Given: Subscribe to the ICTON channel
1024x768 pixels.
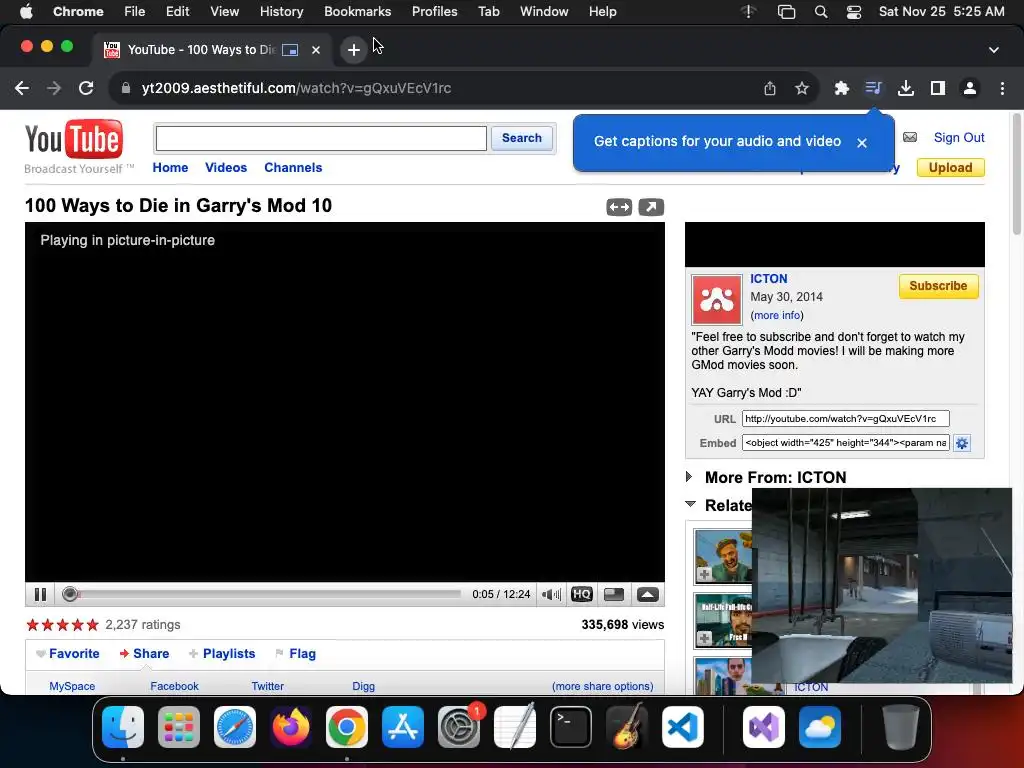Looking at the screenshot, I should 938,286.
